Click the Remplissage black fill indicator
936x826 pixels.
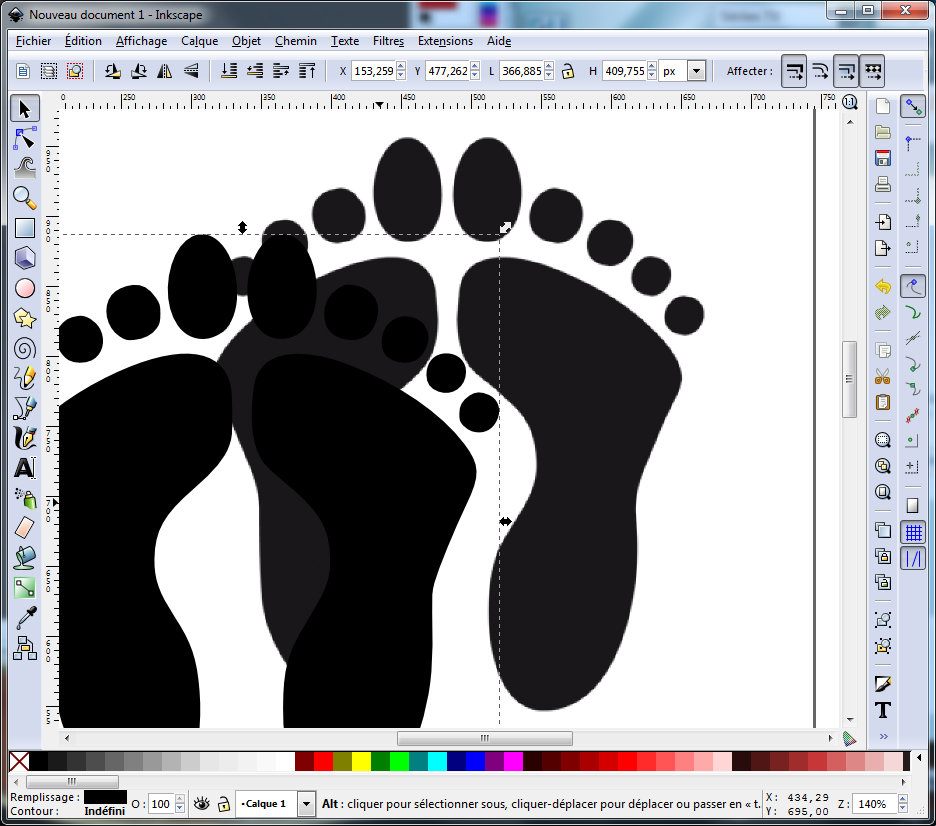[x=105, y=797]
